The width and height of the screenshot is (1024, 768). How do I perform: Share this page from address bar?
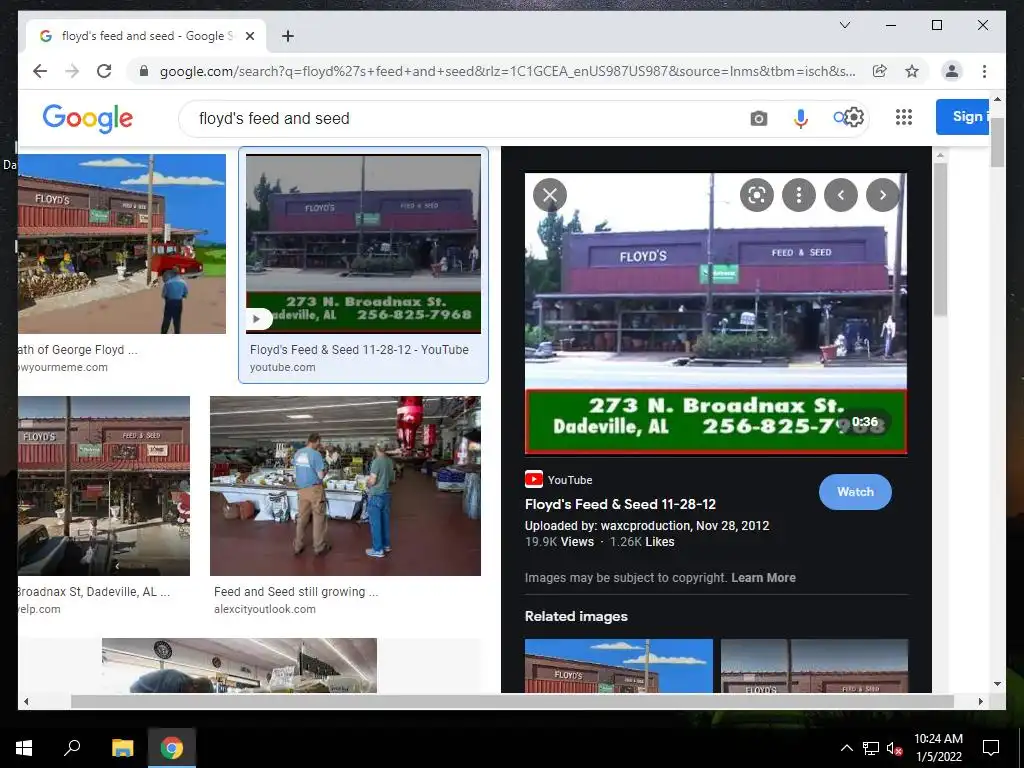(x=880, y=71)
